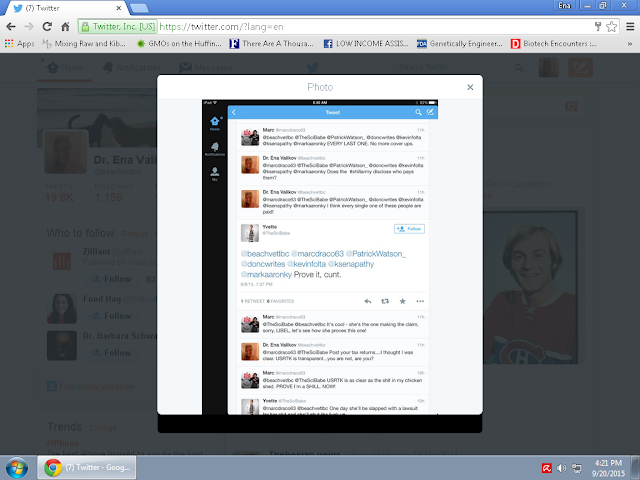Open the 'Biotech Encounters' bookmark
The image size is (640, 480).
pos(553,44)
